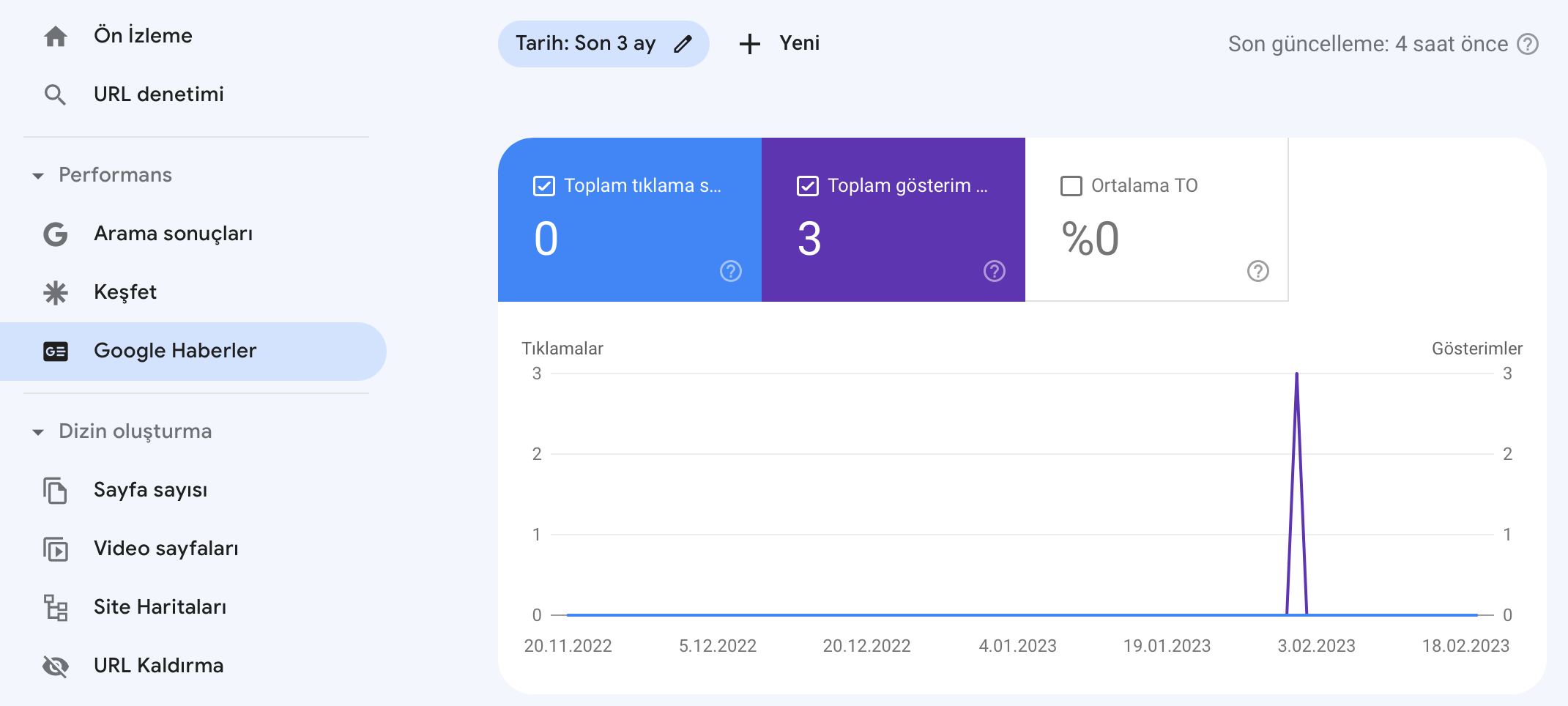Open help icon next to Son güncelleme
The image size is (1568, 706).
(1528, 45)
